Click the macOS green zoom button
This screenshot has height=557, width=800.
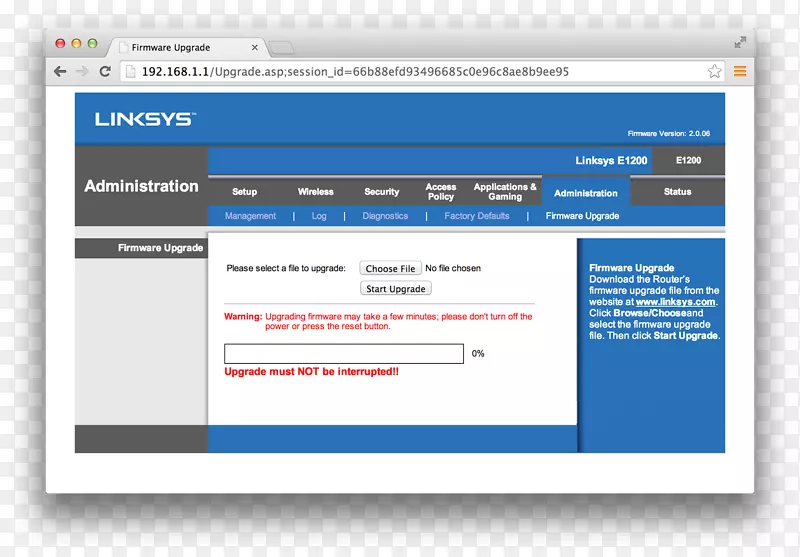tap(92, 43)
